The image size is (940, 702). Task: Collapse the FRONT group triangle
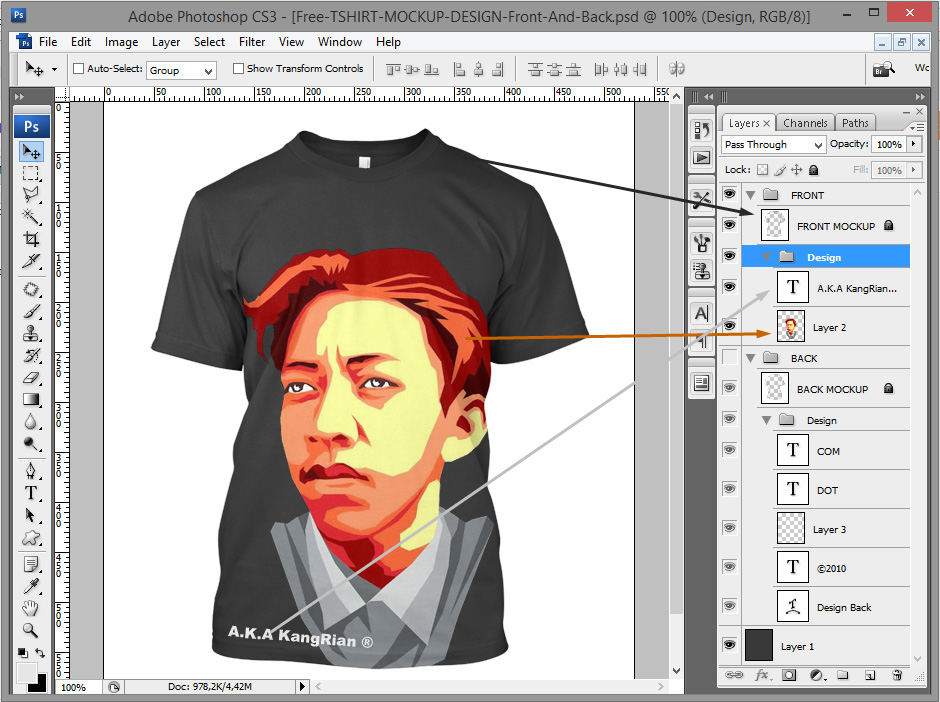pyautogui.click(x=751, y=195)
